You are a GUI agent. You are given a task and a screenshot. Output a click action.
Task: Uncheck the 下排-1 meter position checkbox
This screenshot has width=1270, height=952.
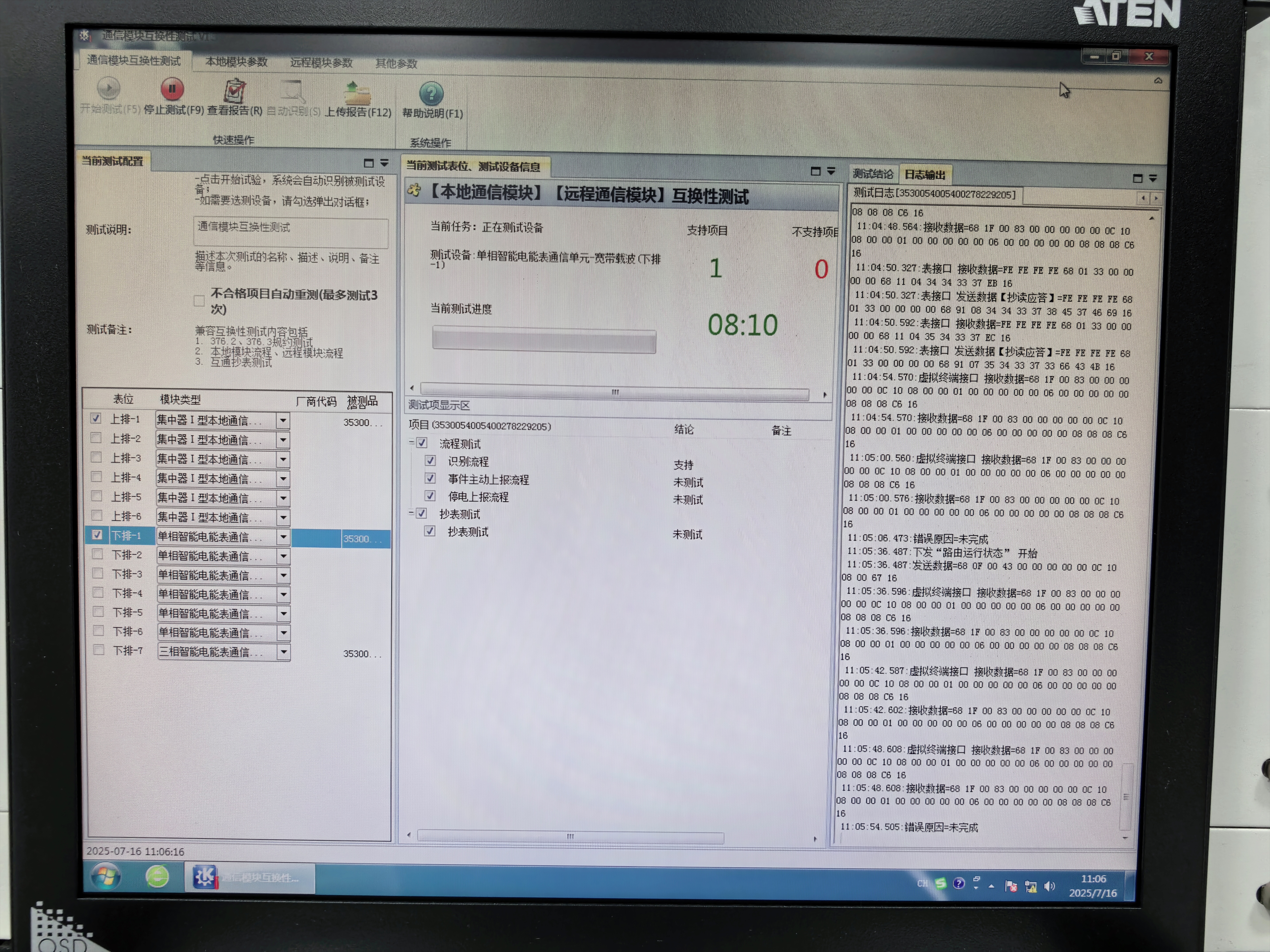point(97,535)
